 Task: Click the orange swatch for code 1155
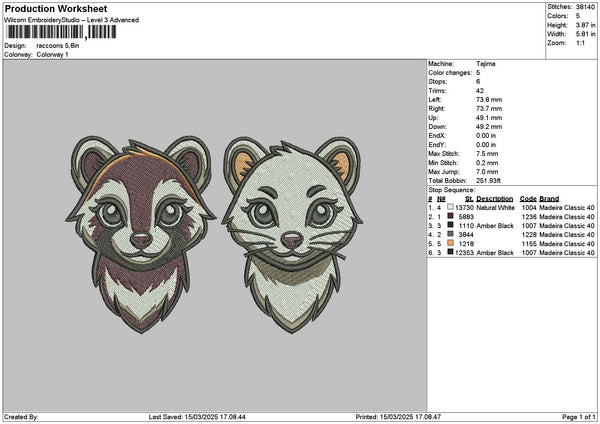pyautogui.click(x=451, y=244)
